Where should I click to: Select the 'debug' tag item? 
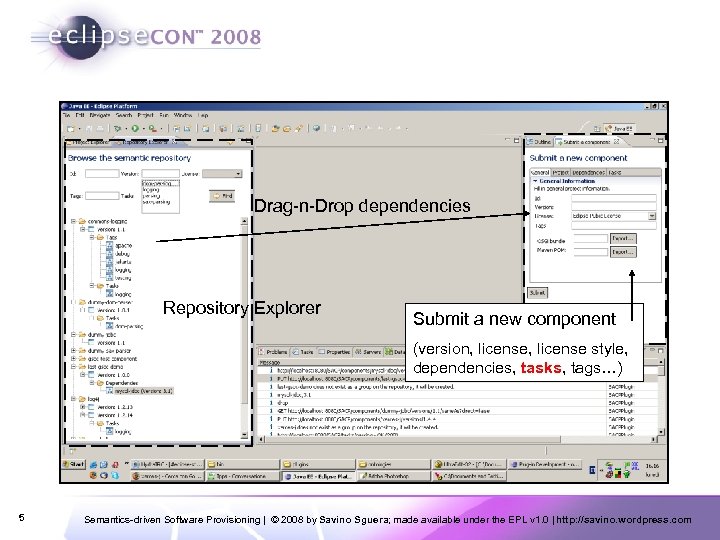[x=118, y=253]
